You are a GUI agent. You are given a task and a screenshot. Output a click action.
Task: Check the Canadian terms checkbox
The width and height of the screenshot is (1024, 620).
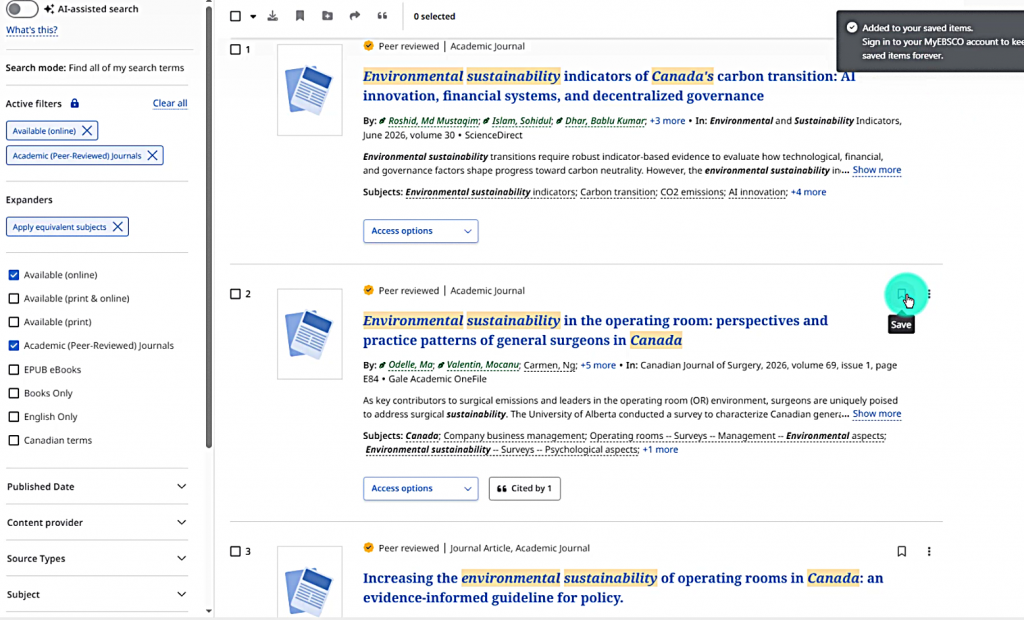click(x=14, y=440)
